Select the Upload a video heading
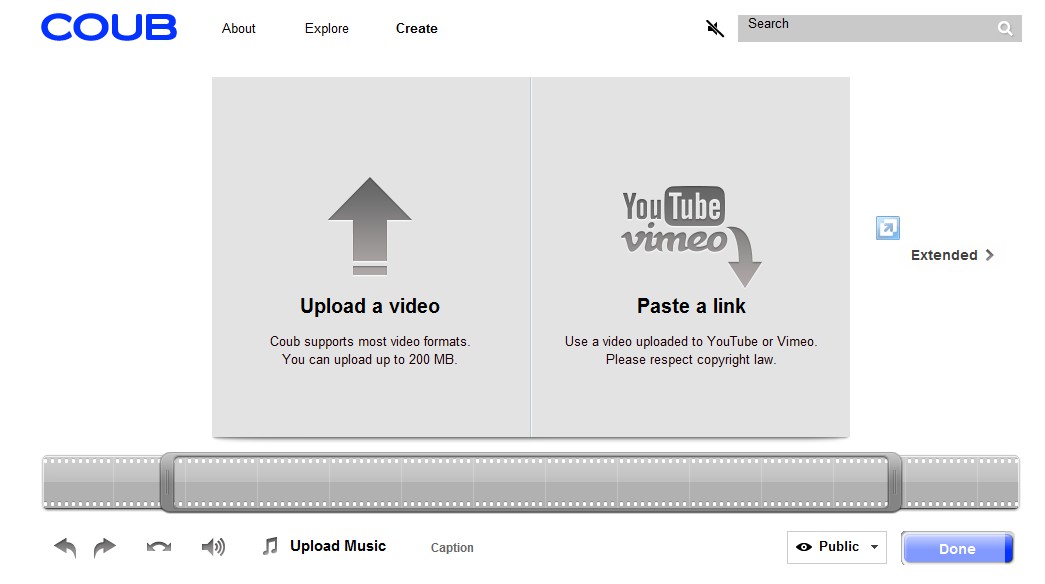This screenshot has width=1045, height=584. (x=370, y=306)
